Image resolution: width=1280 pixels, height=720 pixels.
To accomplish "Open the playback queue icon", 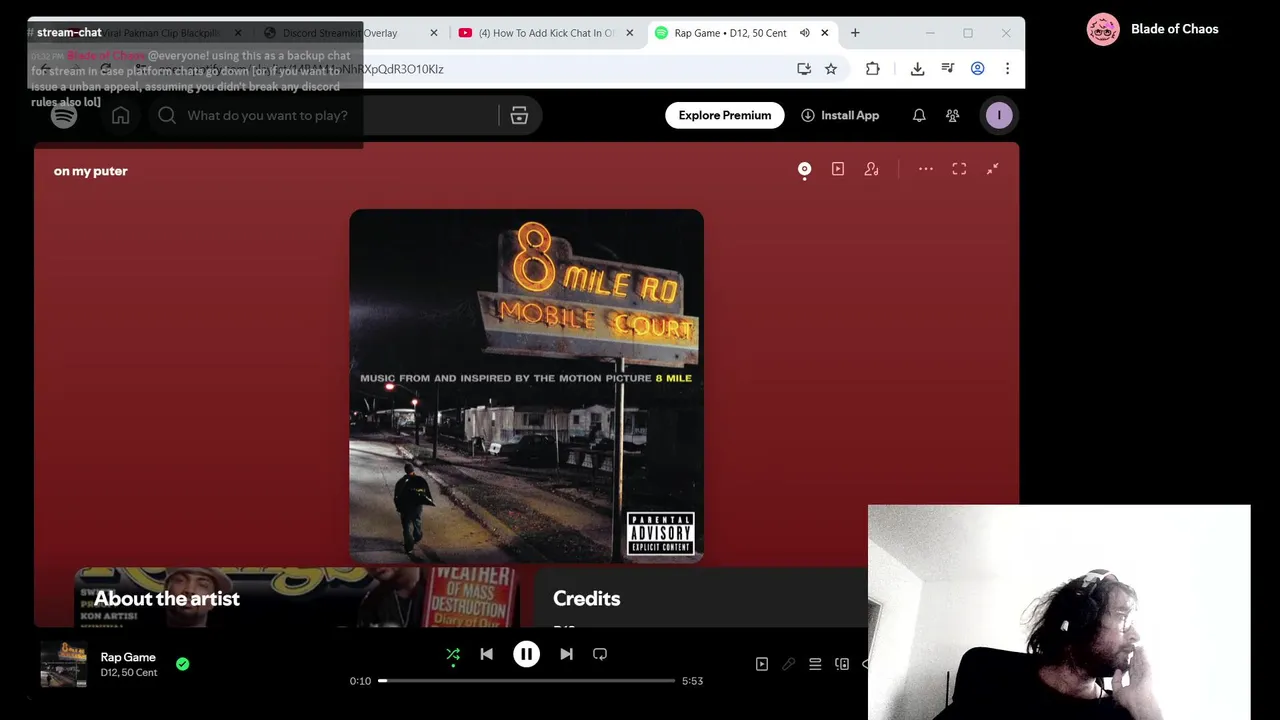I will point(815,664).
